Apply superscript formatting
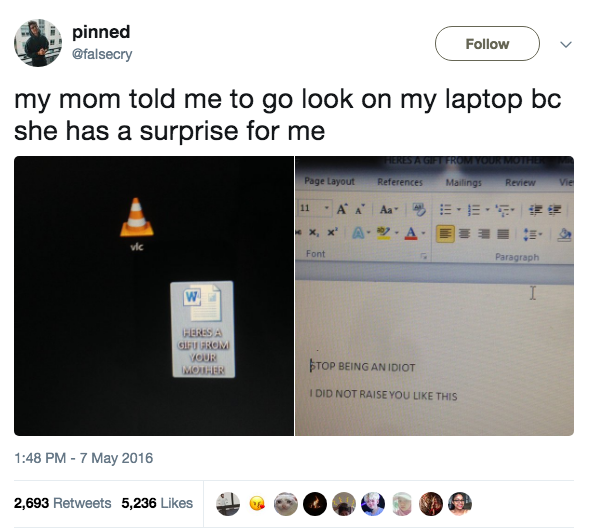 (333, 232)
